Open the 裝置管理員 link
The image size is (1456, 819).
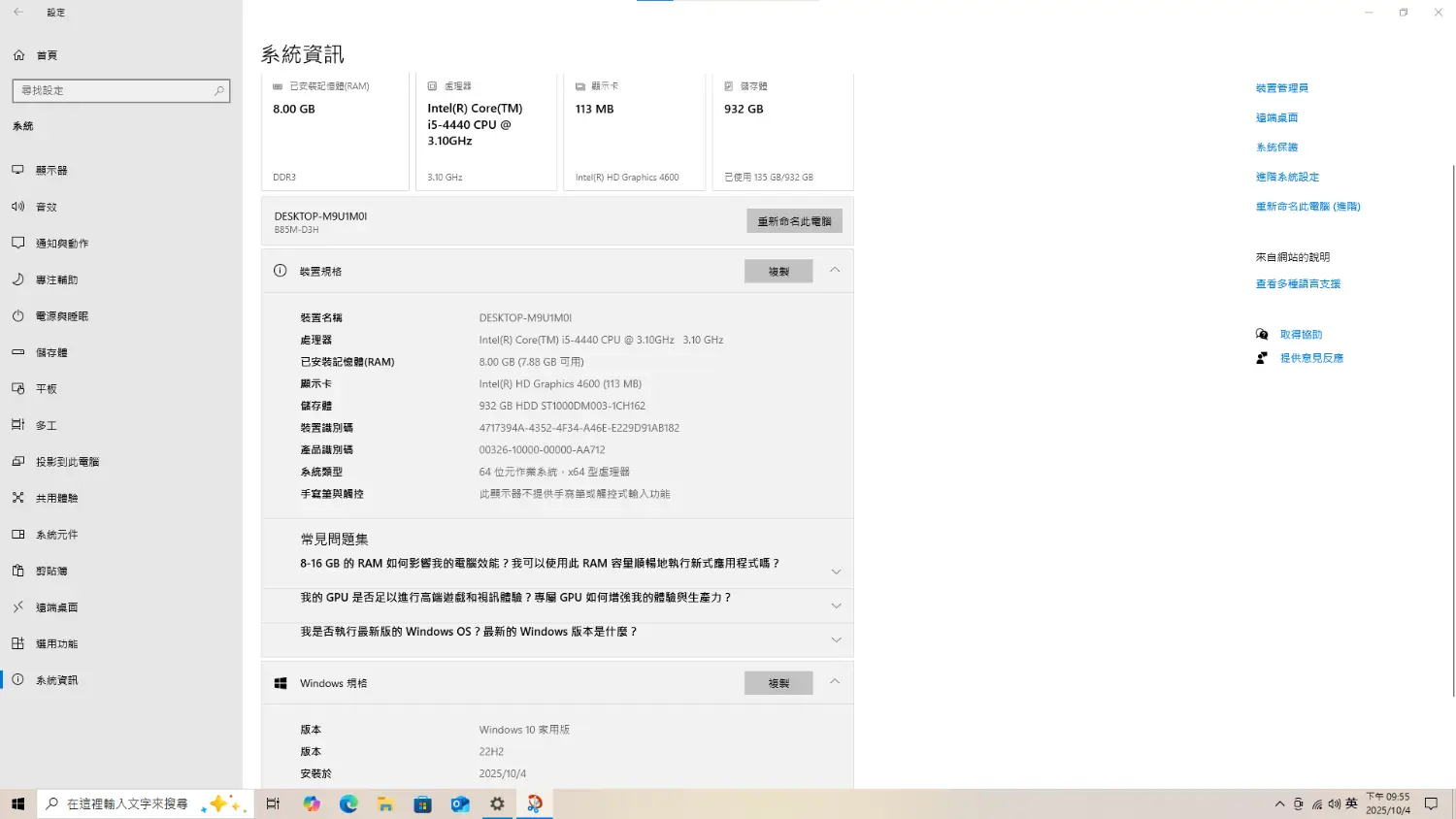(x=1281, y=88)
